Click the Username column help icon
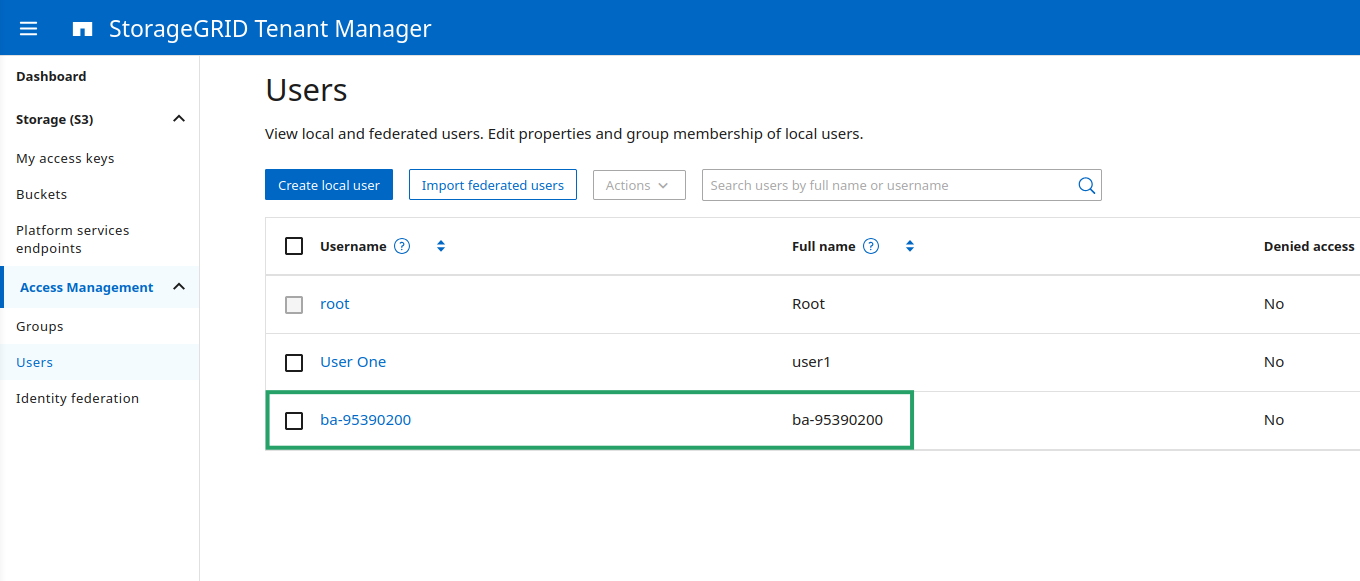Image resolution: width=1360 pixels, height=581 pixels. click(x=402, y=246)
